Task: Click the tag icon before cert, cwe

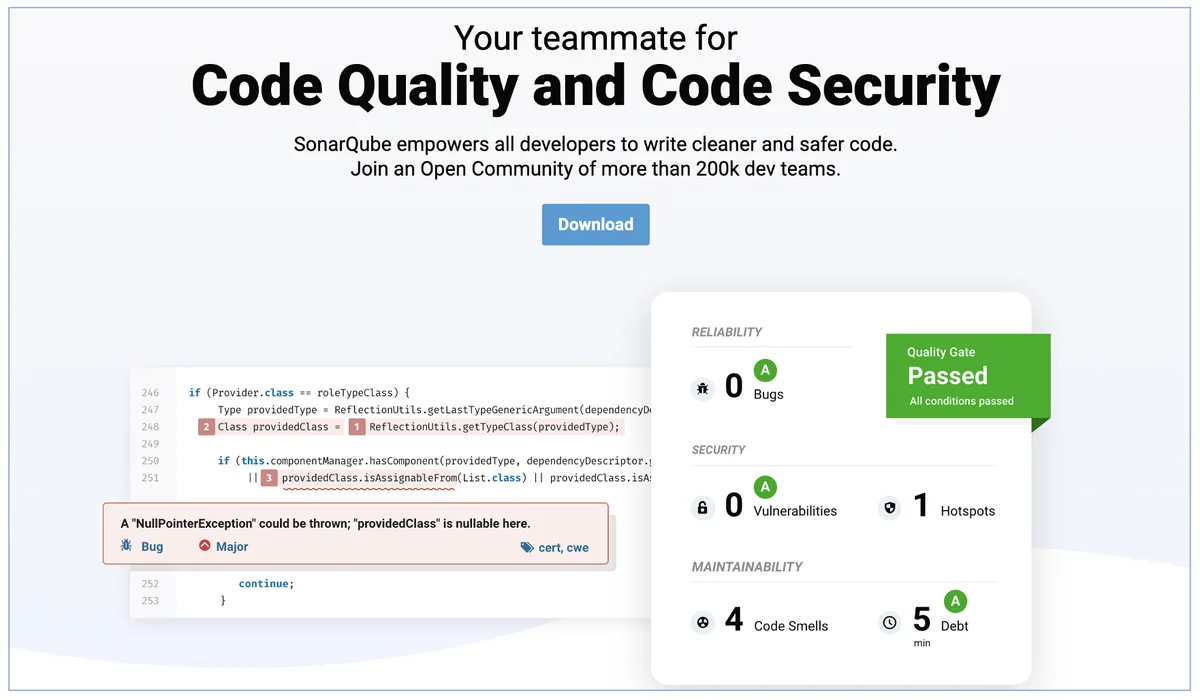Action: pyautogui.click(x=527, y=547)
